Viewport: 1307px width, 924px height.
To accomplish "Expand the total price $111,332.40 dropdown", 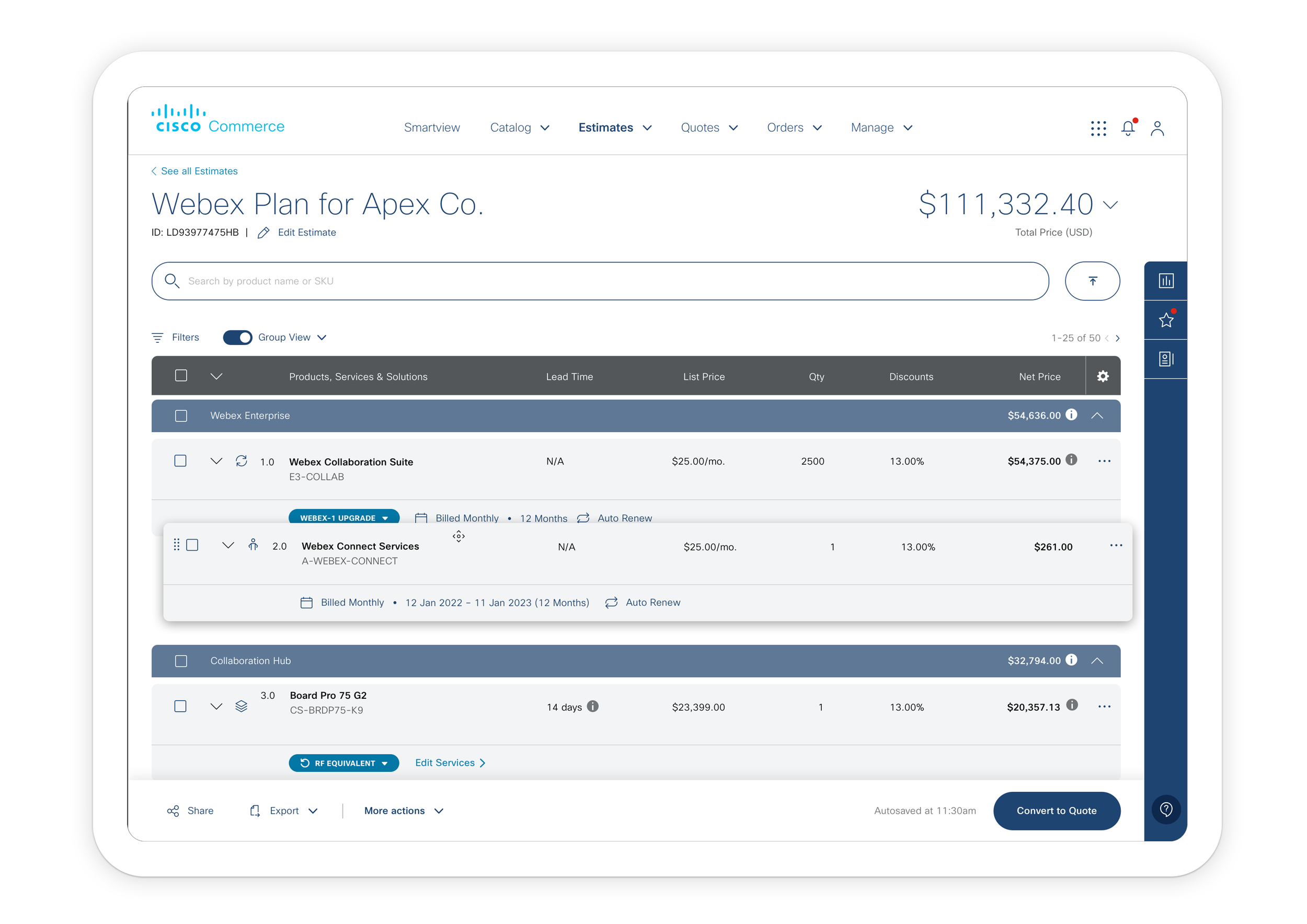I will [x=1110, y=205].
